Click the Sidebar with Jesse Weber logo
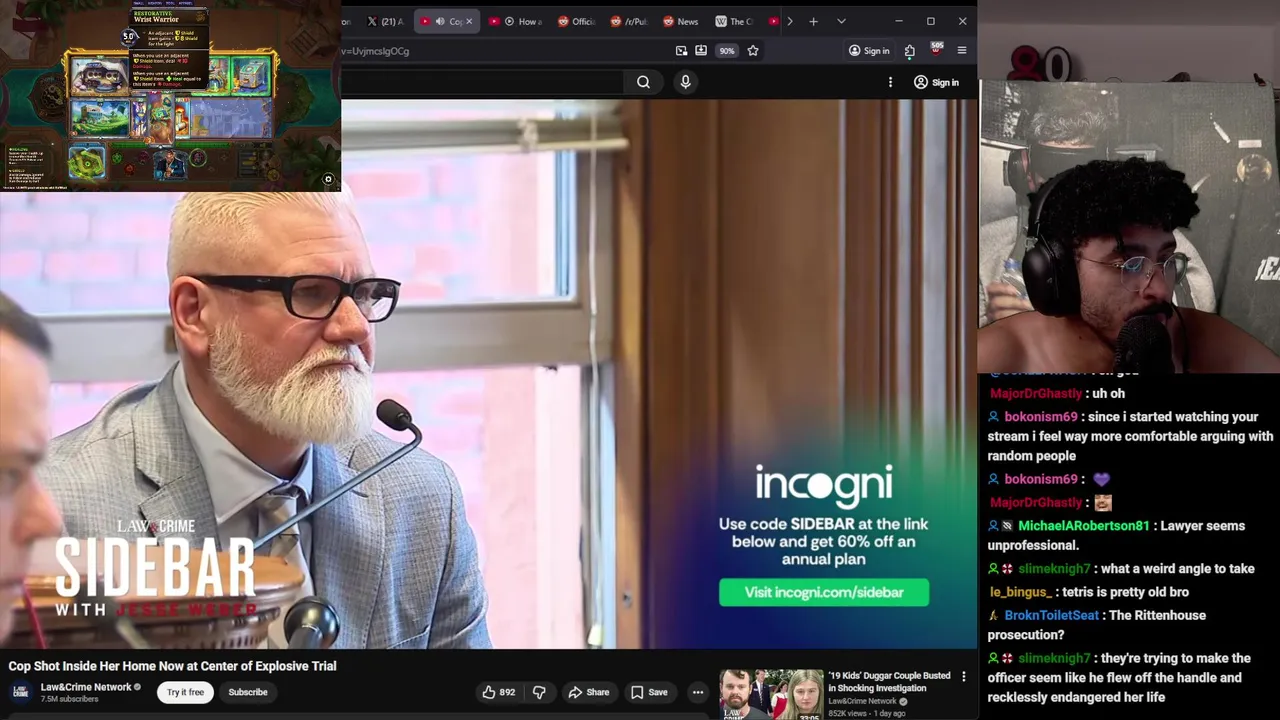This screenshot has width=1280, height=720. tap(155, 568)
